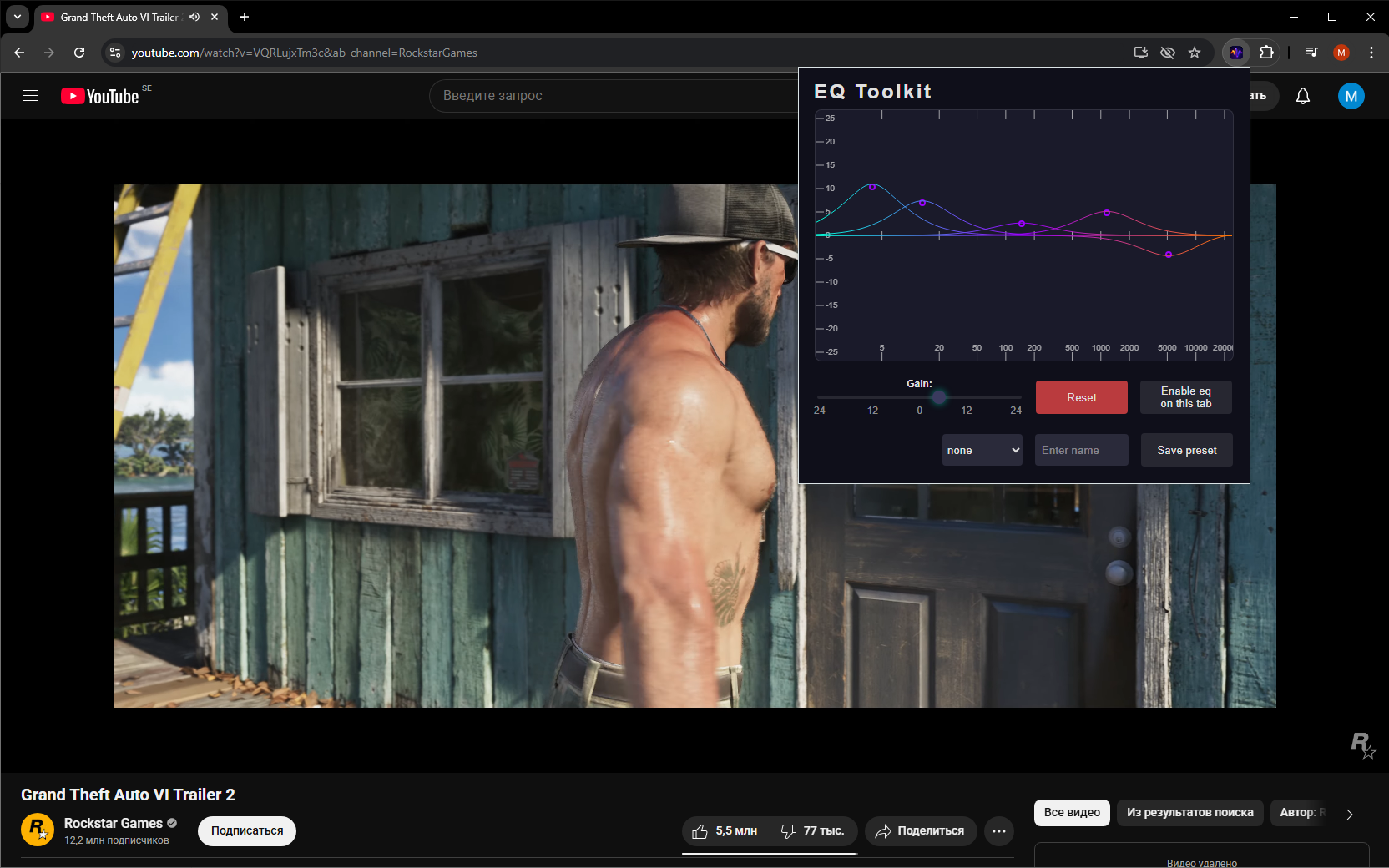This screenshot has height=868, width=1389.
Task: Toggle Enable eq on this tab
Action: [x=1186, y=397]
